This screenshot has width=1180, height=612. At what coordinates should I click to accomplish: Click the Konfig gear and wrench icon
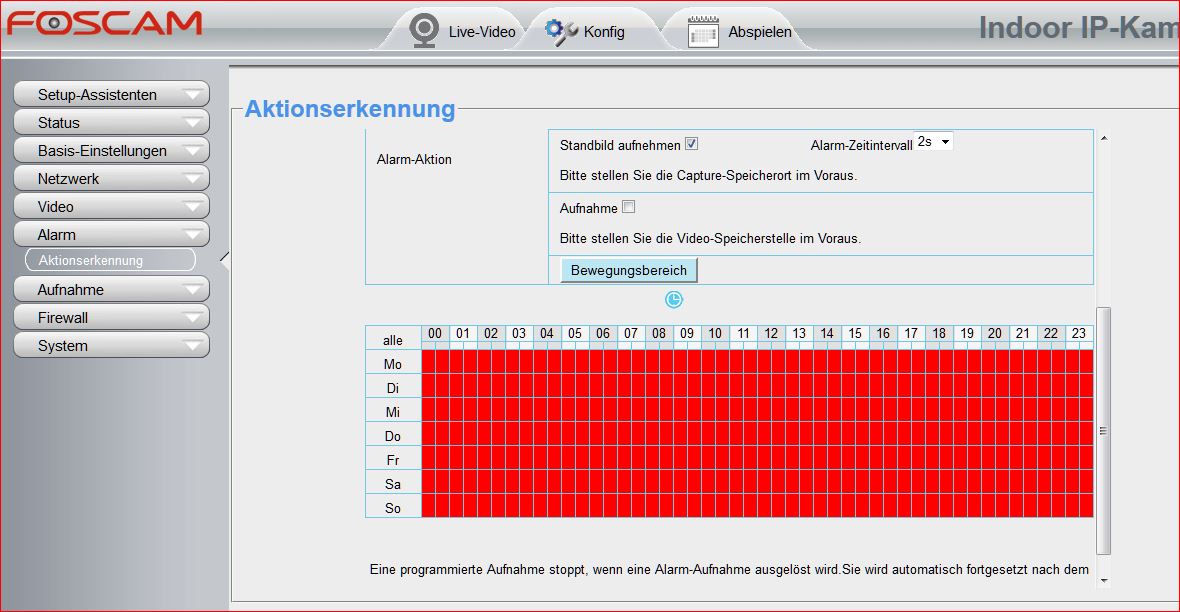click(x=560, y=31)
